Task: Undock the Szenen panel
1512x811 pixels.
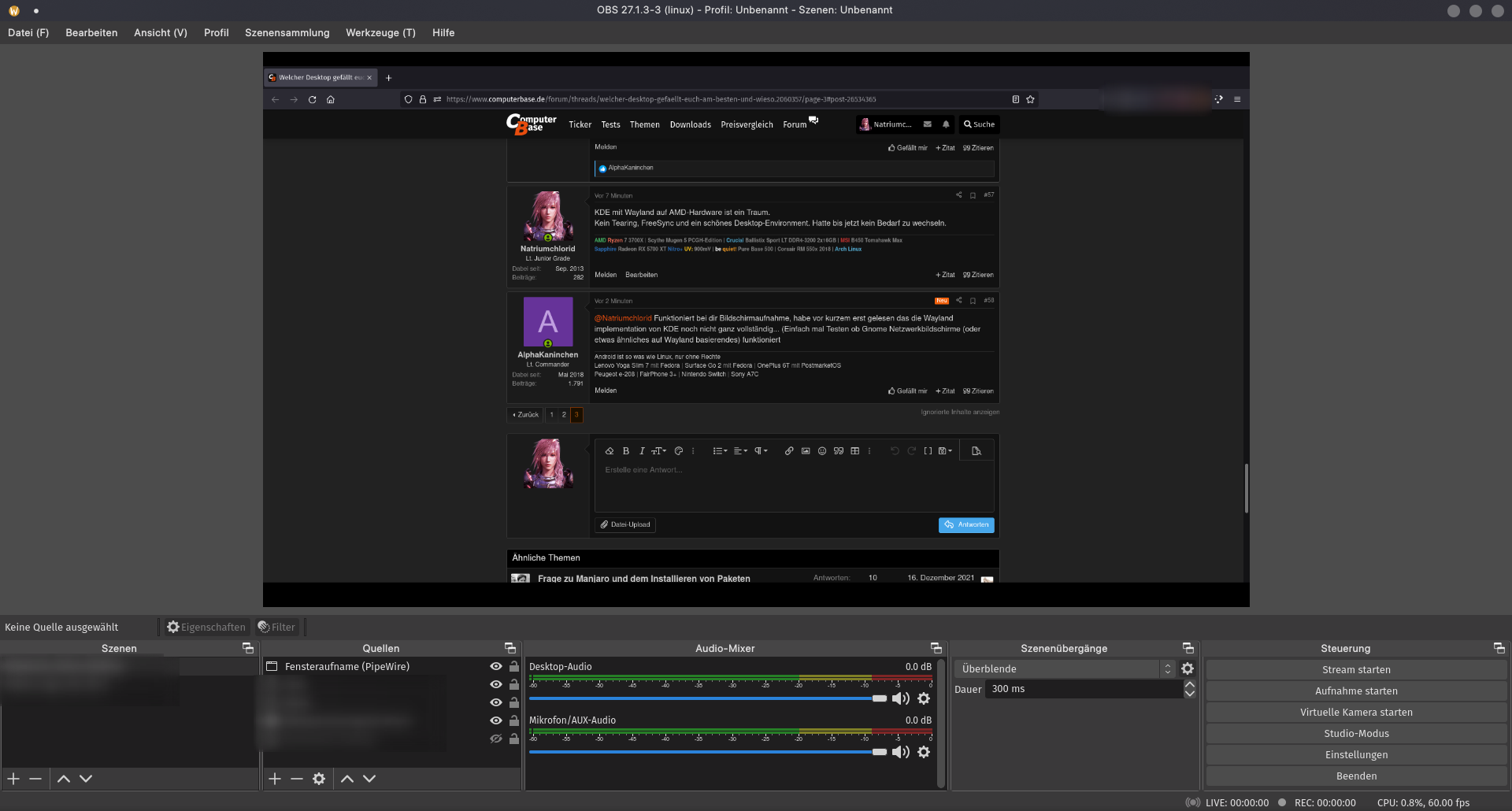Action: 248,648
